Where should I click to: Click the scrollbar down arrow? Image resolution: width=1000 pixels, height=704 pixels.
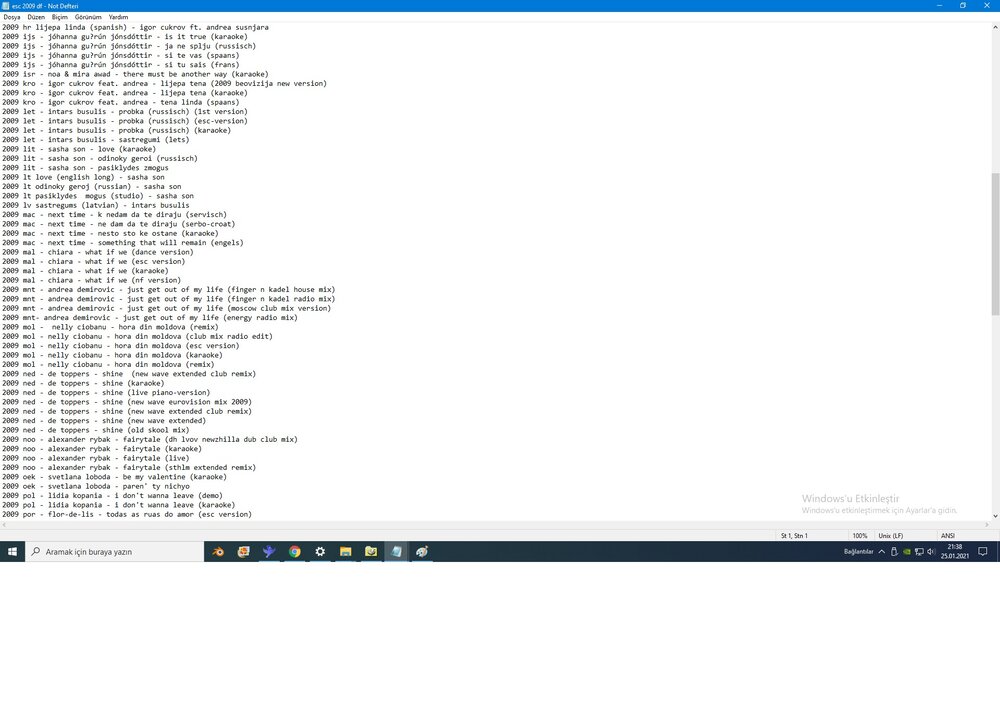point(994,515)
